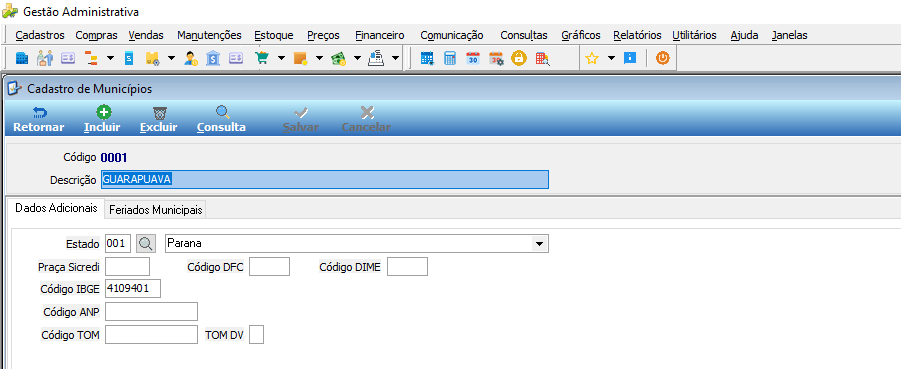Click the Incluir button
Image resolution: width=902 pixels, height=369 pixels.
click(102, 120)
